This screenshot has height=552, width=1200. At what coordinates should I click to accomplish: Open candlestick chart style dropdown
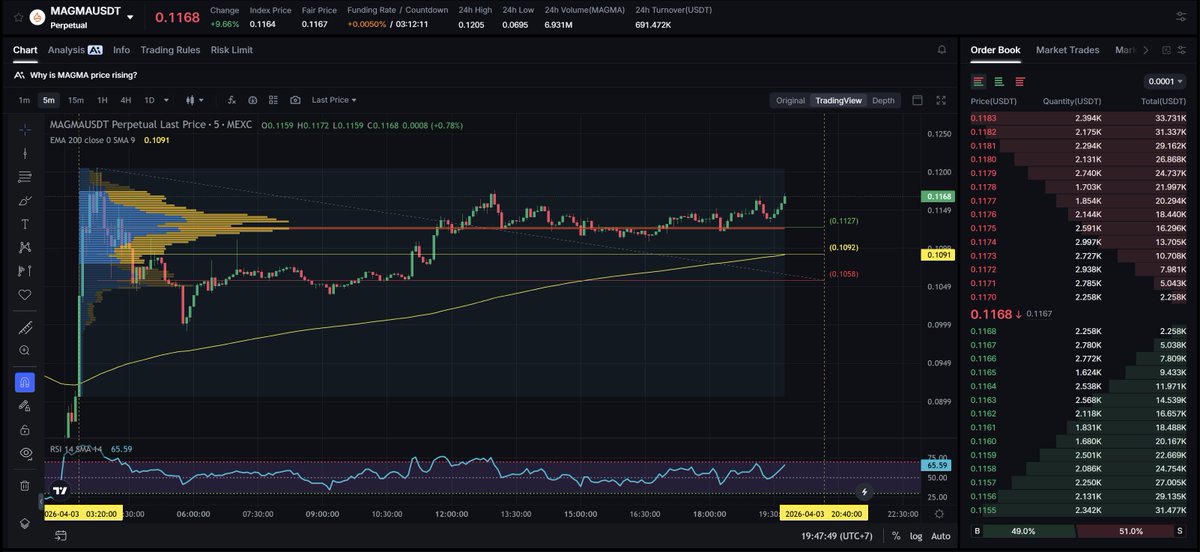[x=195, y=100]
